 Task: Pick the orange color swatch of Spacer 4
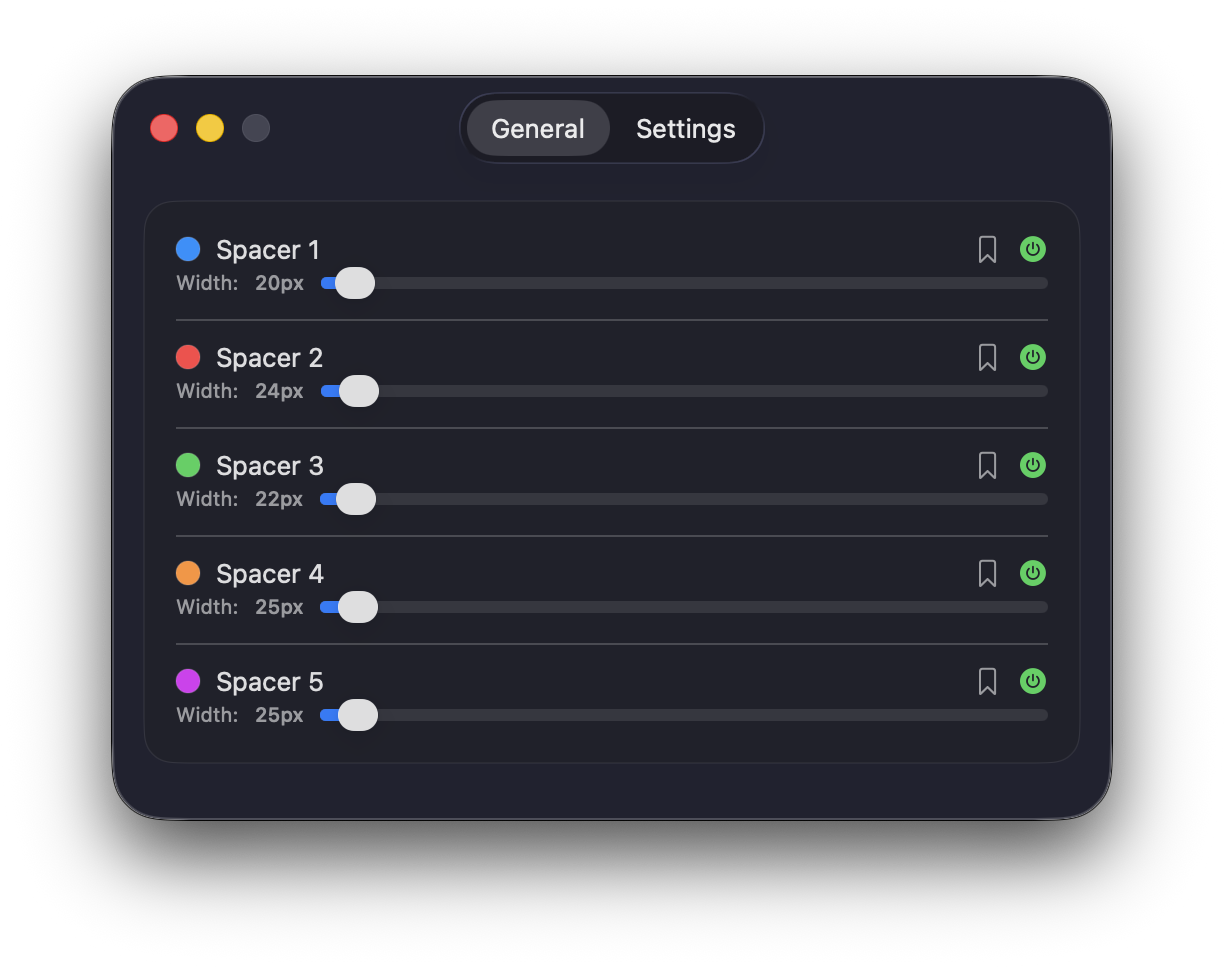(188, 573)
